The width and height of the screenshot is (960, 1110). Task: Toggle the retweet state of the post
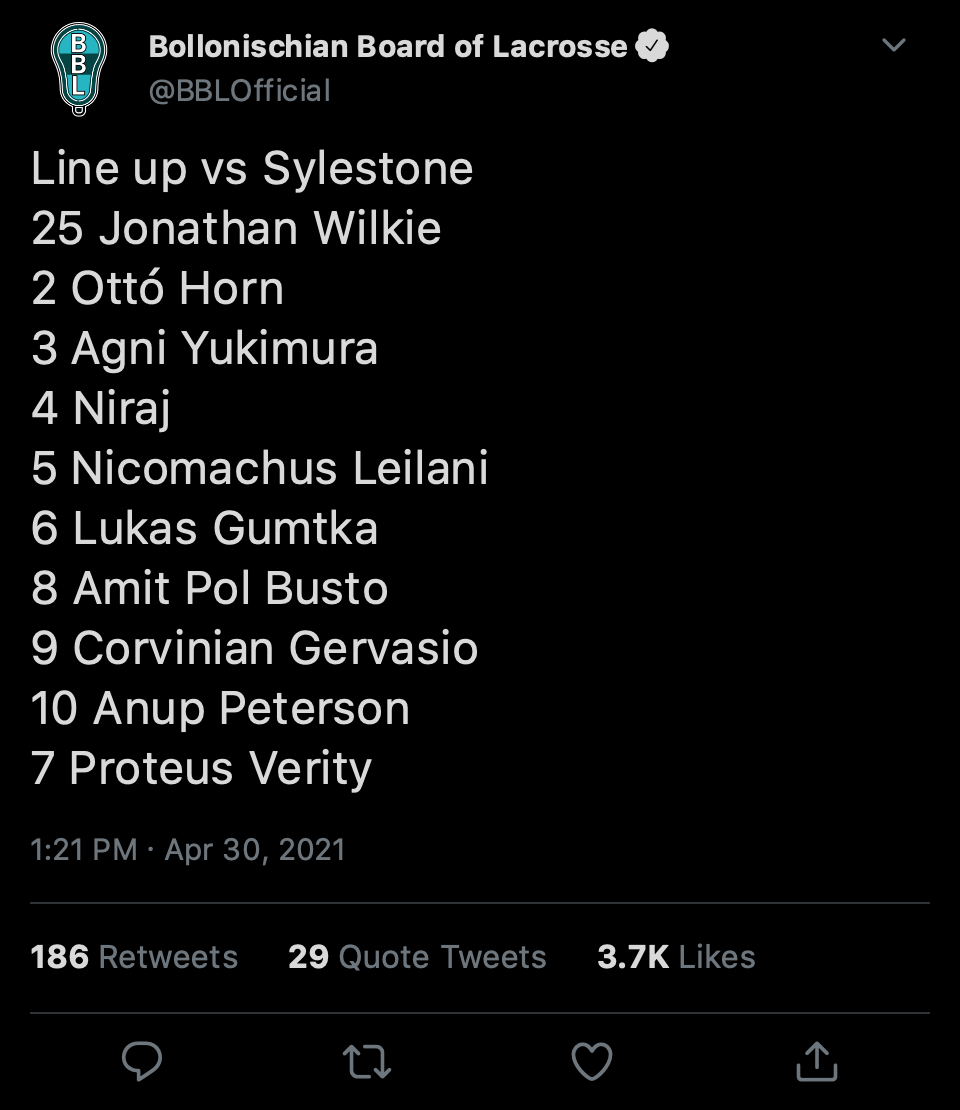(x=367, y=1063)
